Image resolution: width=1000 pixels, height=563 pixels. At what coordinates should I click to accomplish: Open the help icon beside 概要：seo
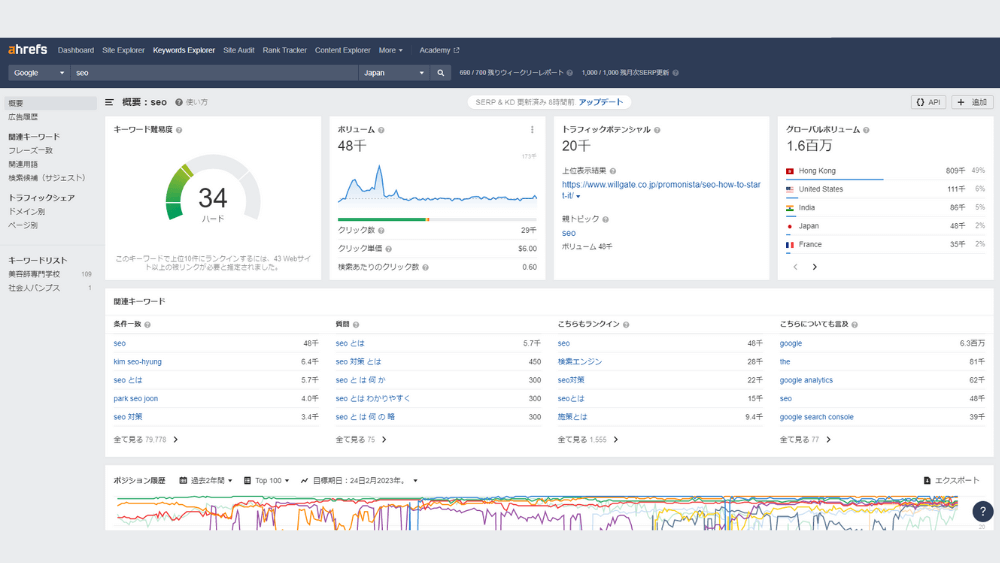[x=179, y=102]
